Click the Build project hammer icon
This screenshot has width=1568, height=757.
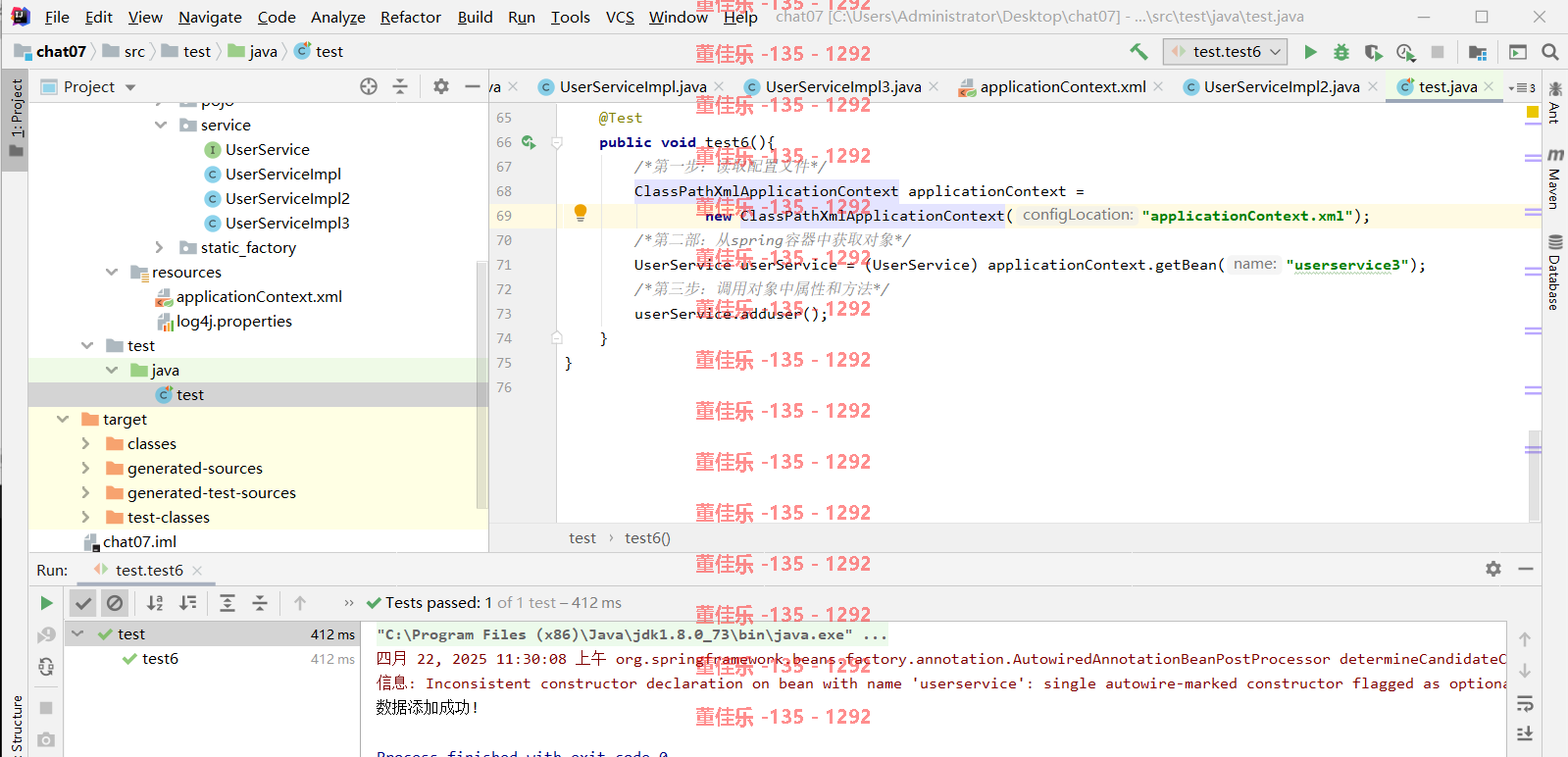pos(1138,51)
